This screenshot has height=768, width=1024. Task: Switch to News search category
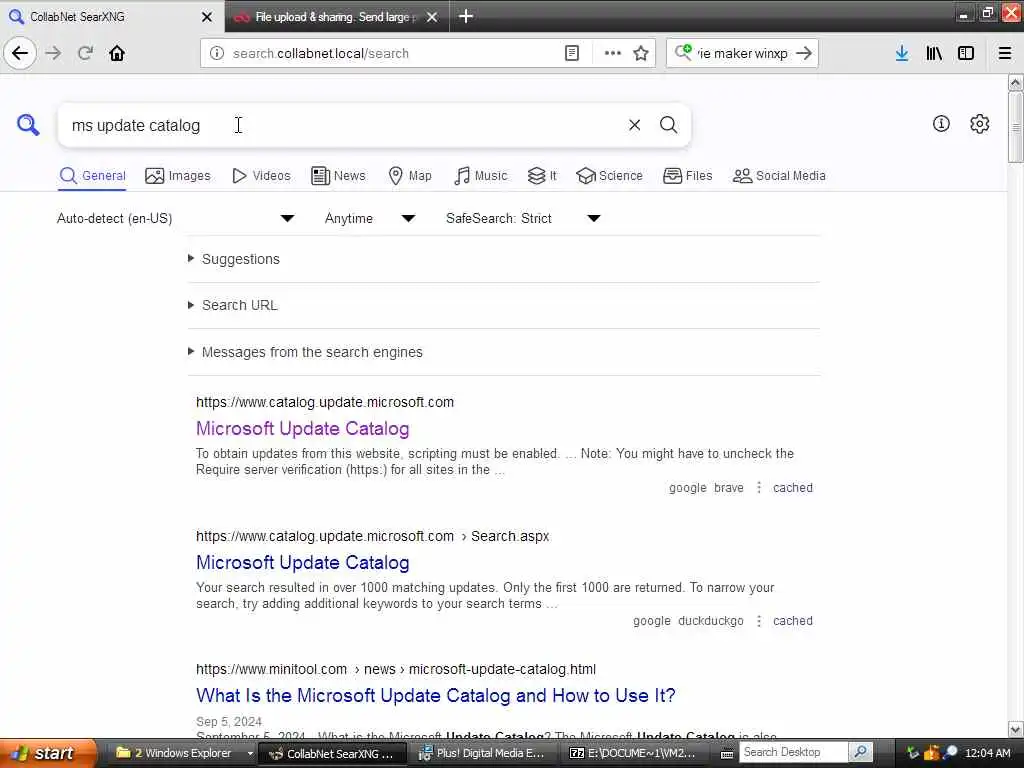coord(338,176)
